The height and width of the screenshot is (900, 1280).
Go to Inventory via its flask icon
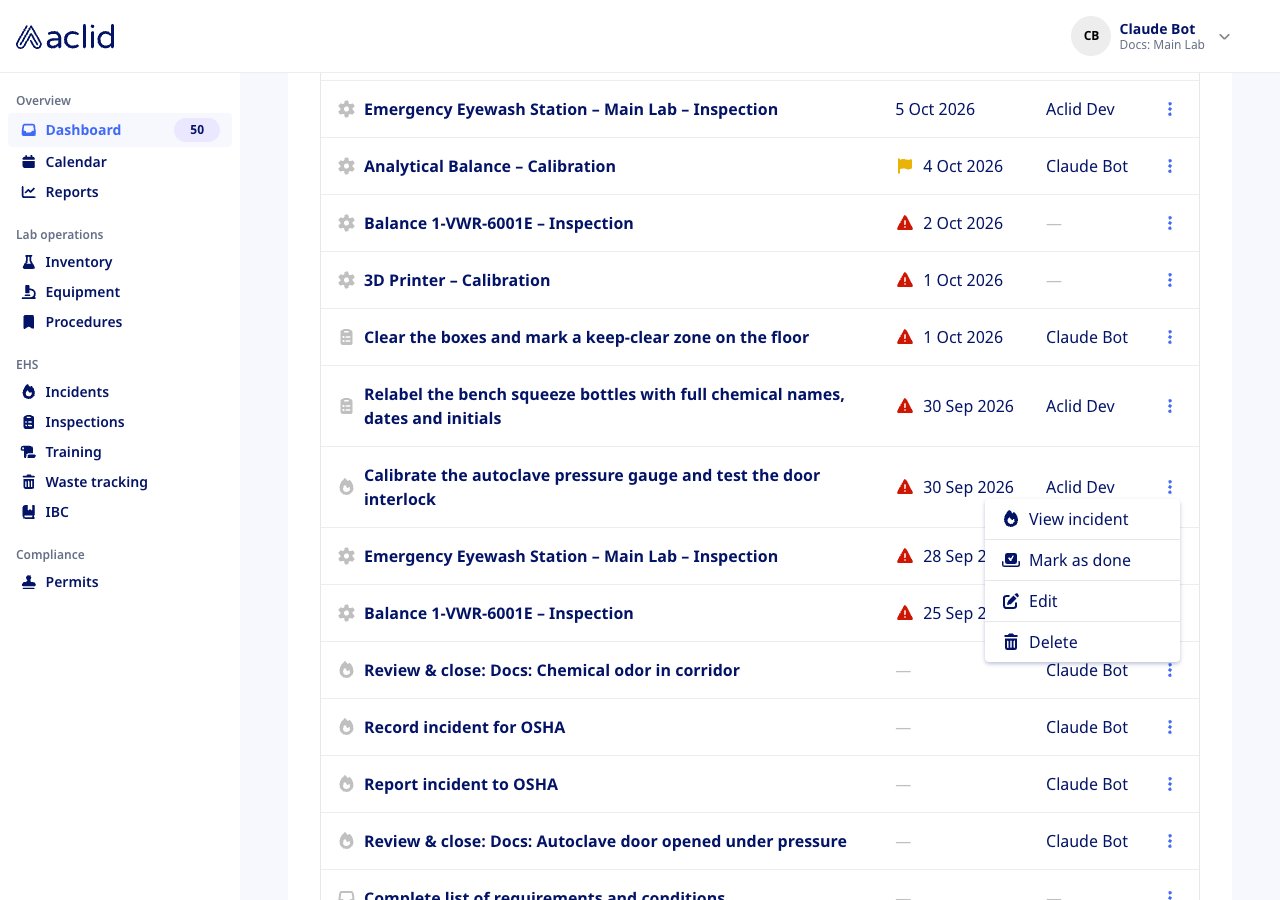(29, 262)
